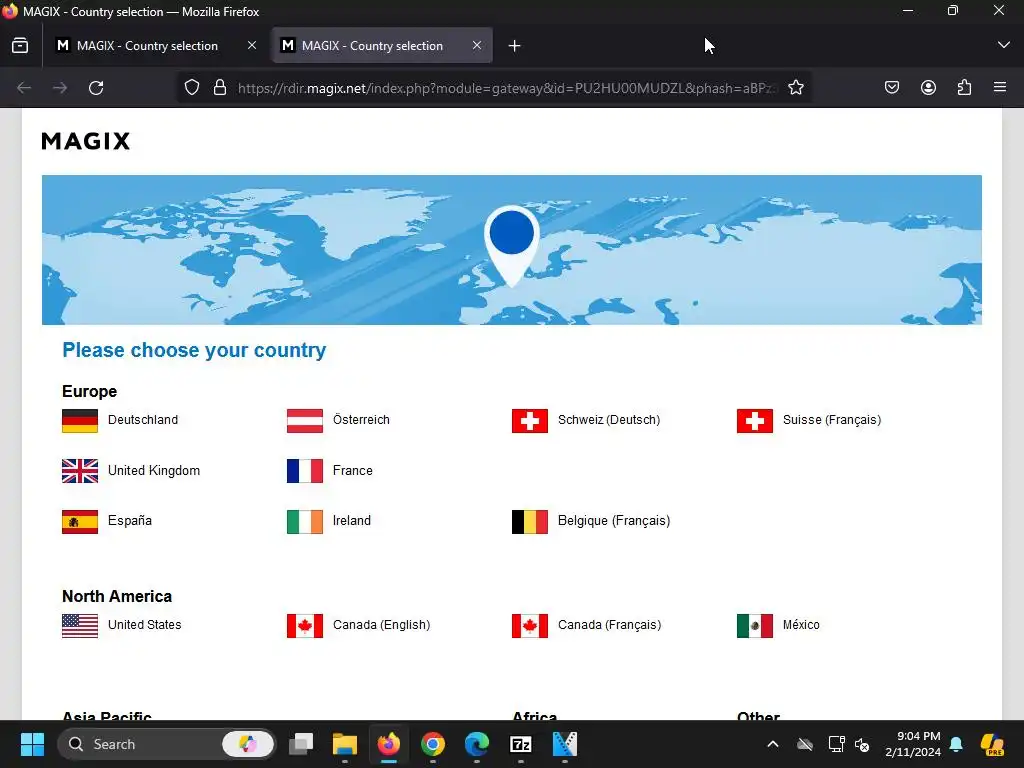This screenshot has width=1024, height=768.
Task: Open a new Firefox tab
Action: tap(515, 46)
